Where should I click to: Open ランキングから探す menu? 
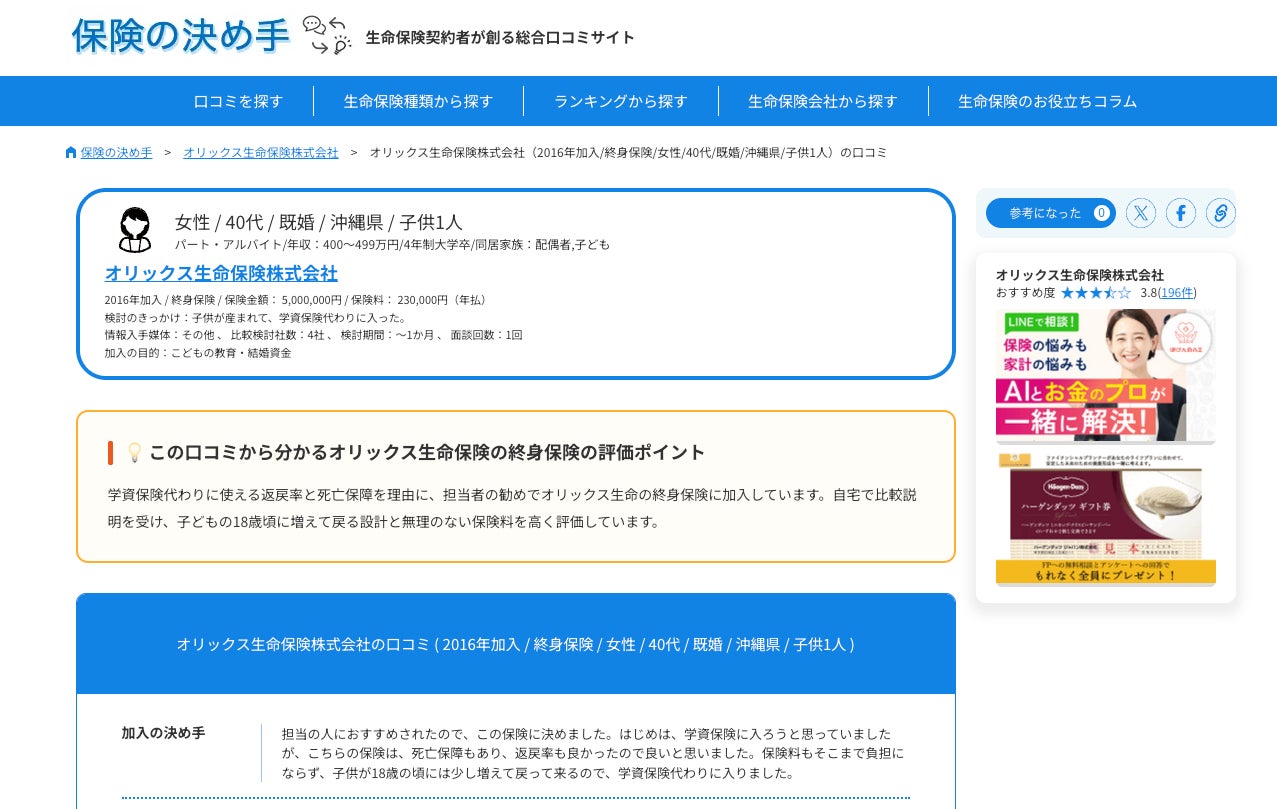(621, 101)
